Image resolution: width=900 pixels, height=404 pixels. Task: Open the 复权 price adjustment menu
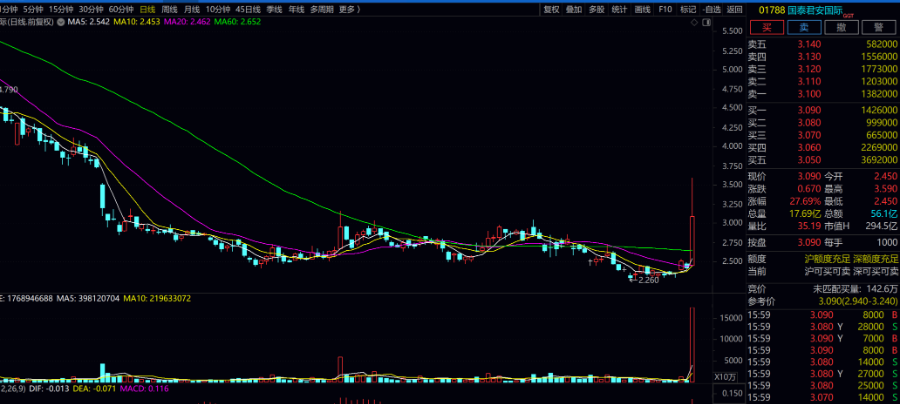(551, 9)
